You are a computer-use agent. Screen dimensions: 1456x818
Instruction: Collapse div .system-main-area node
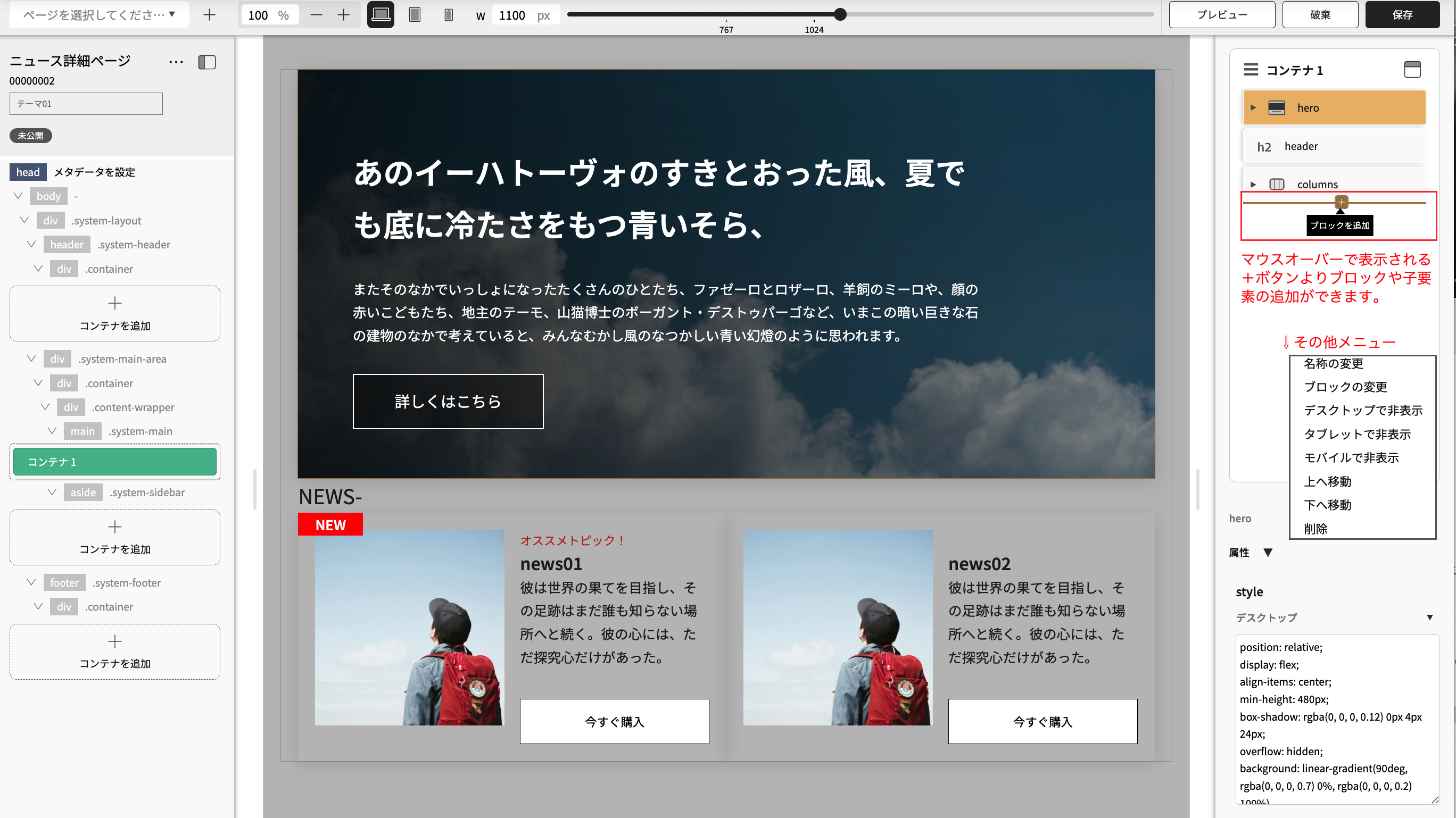[x=31, y=358]
